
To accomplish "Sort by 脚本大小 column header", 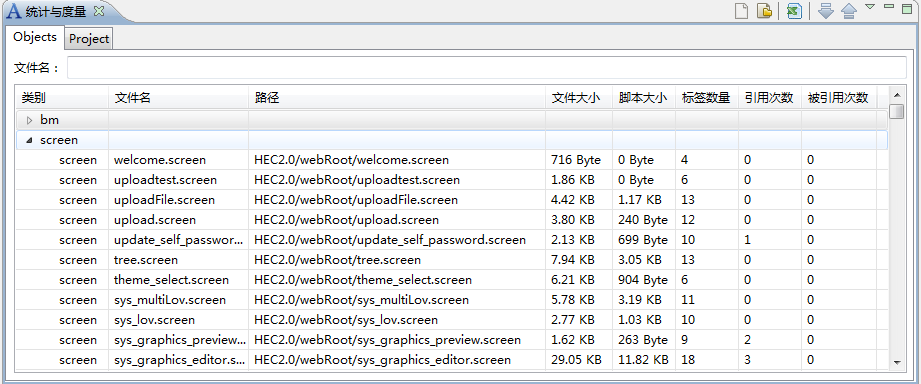I will click(644, 97).
